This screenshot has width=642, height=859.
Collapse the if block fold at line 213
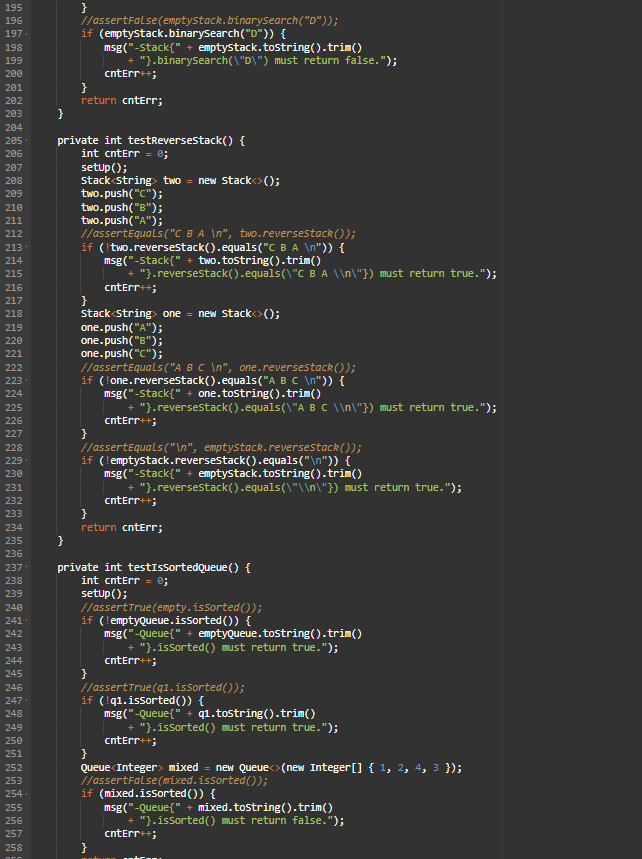point(27,248)
